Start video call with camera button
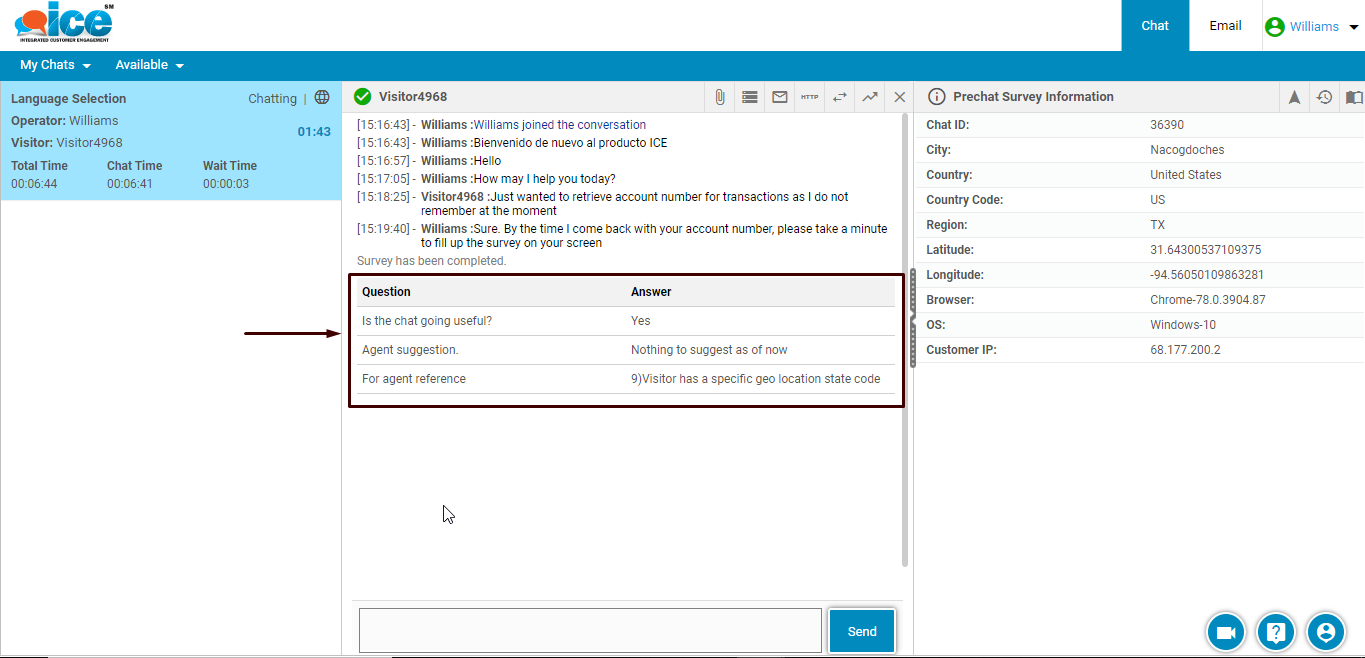This screenshot has height=658, width=1365. pos(1225,632)
